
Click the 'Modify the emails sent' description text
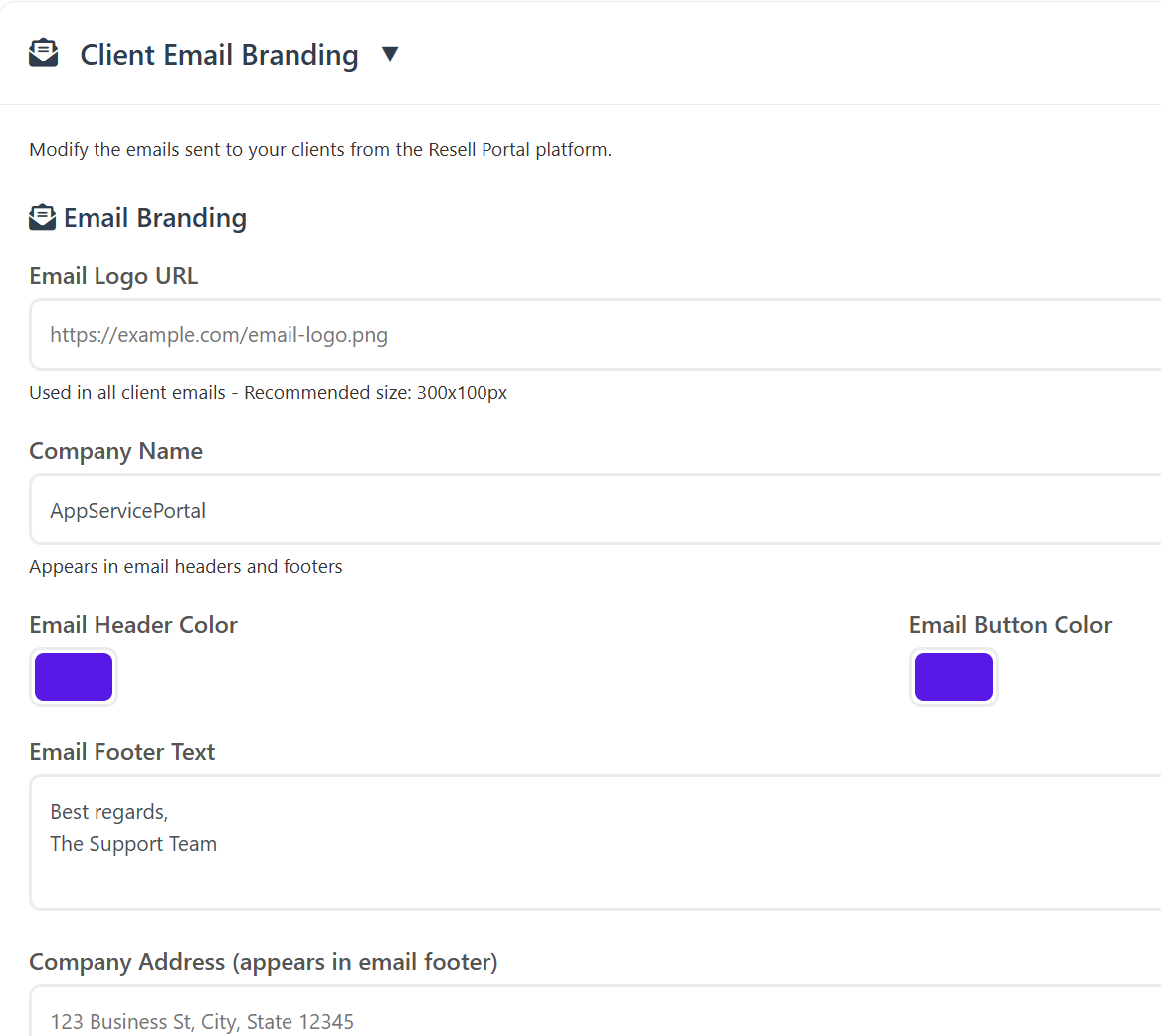point(320,150)
